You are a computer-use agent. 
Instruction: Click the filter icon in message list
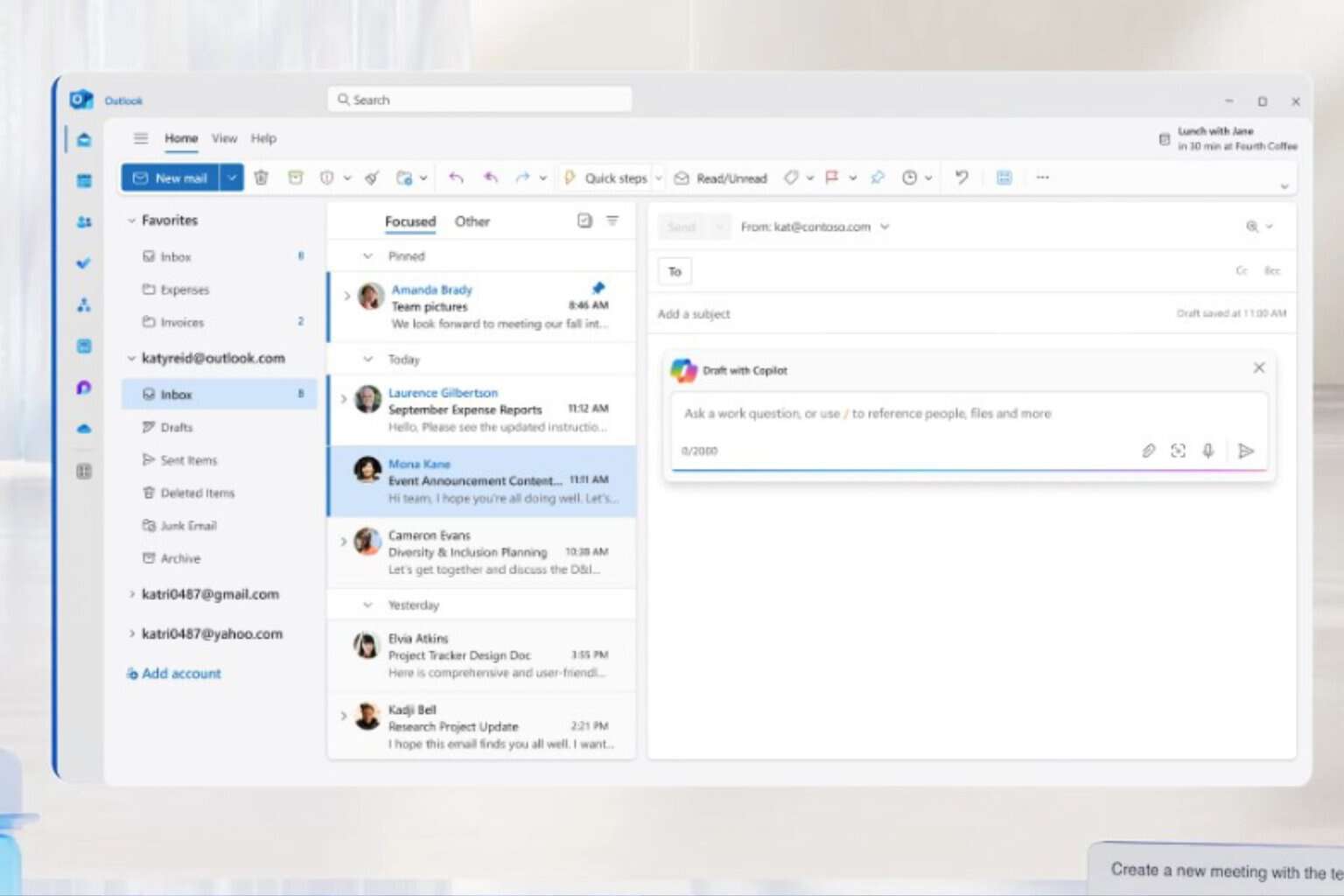[612, 221]
